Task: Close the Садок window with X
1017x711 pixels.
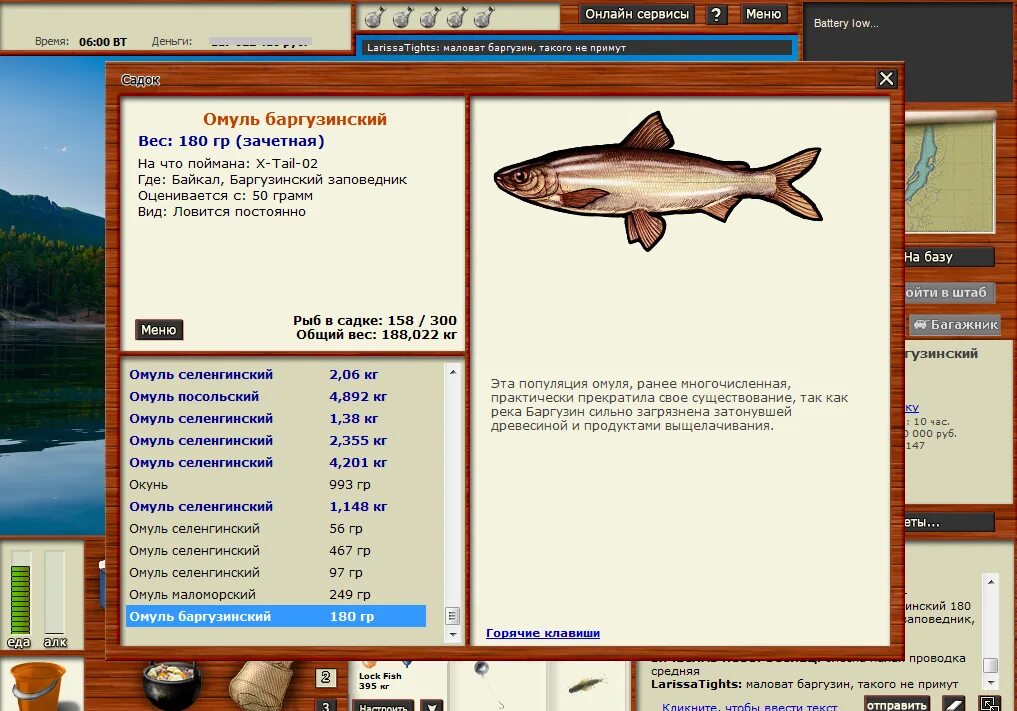Action: coord(886,79)
